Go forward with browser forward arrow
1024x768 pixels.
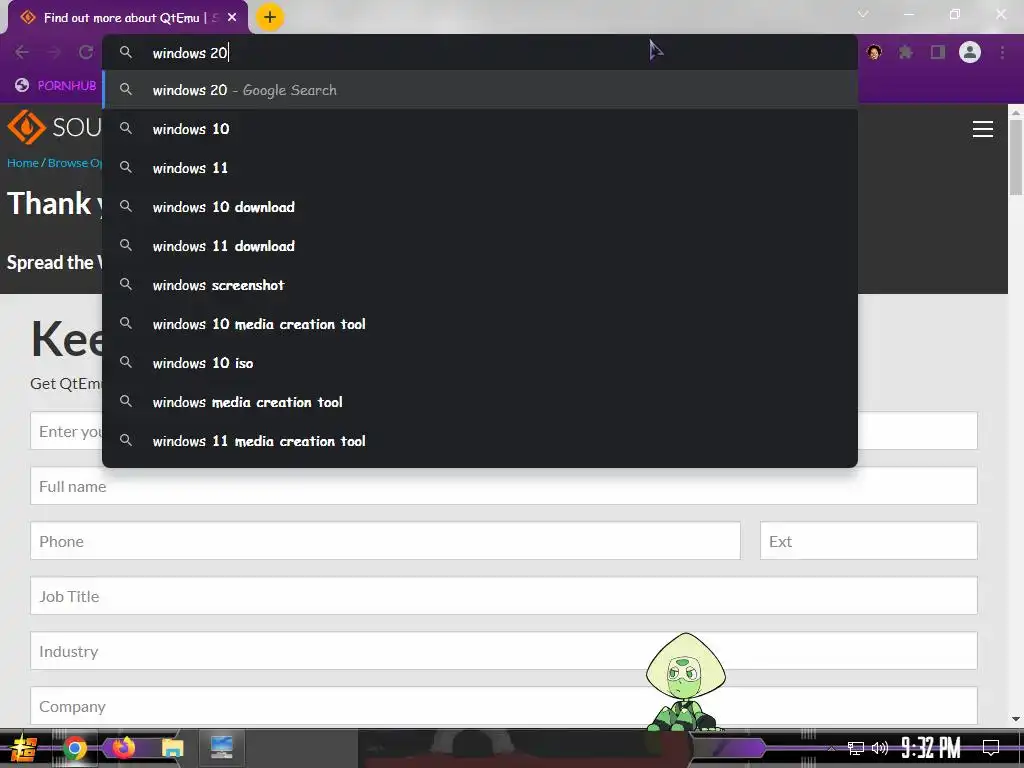coord(54,52)
